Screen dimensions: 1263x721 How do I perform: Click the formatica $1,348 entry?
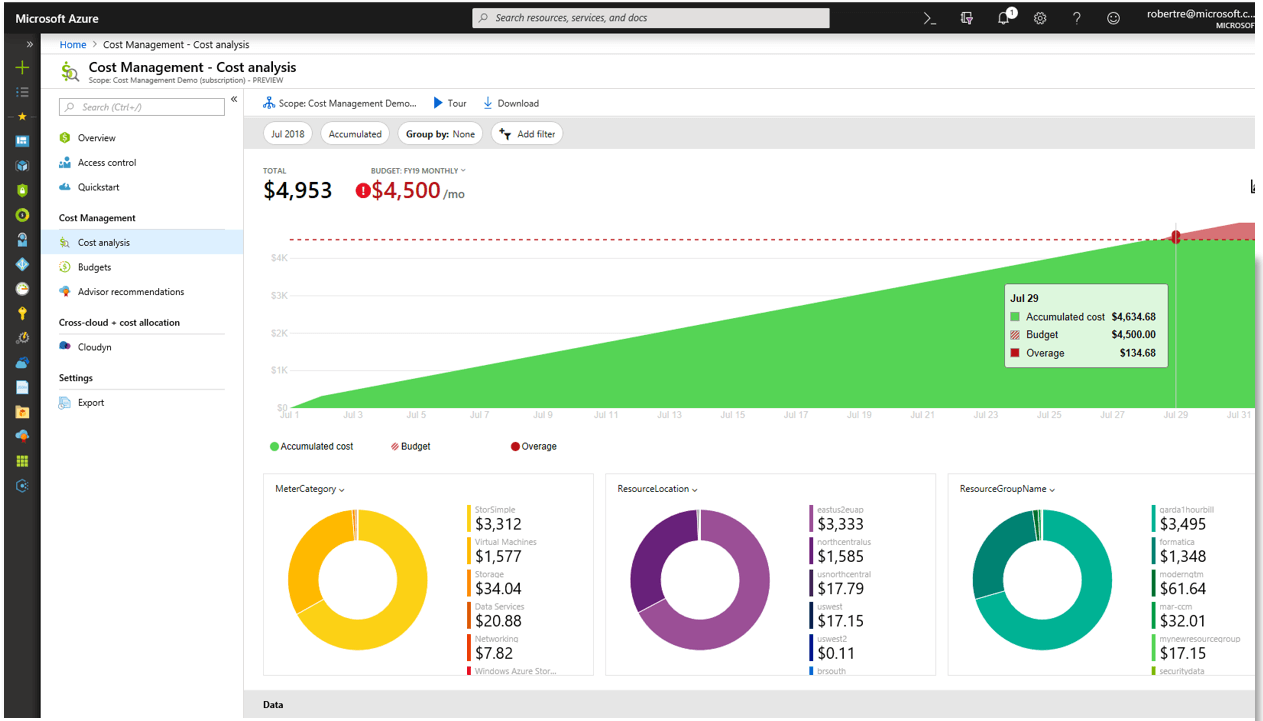[x=1183, y=551]
